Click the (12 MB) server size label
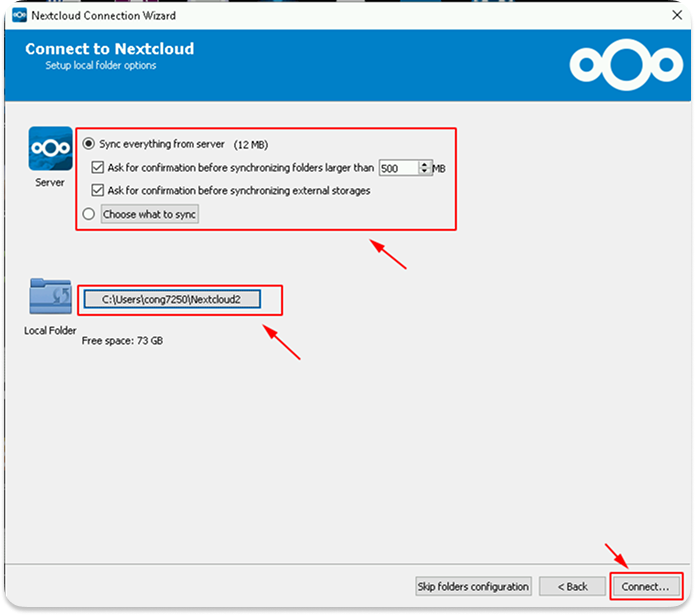The width and height of the screenshot is (695, 615). coord(251,144)
